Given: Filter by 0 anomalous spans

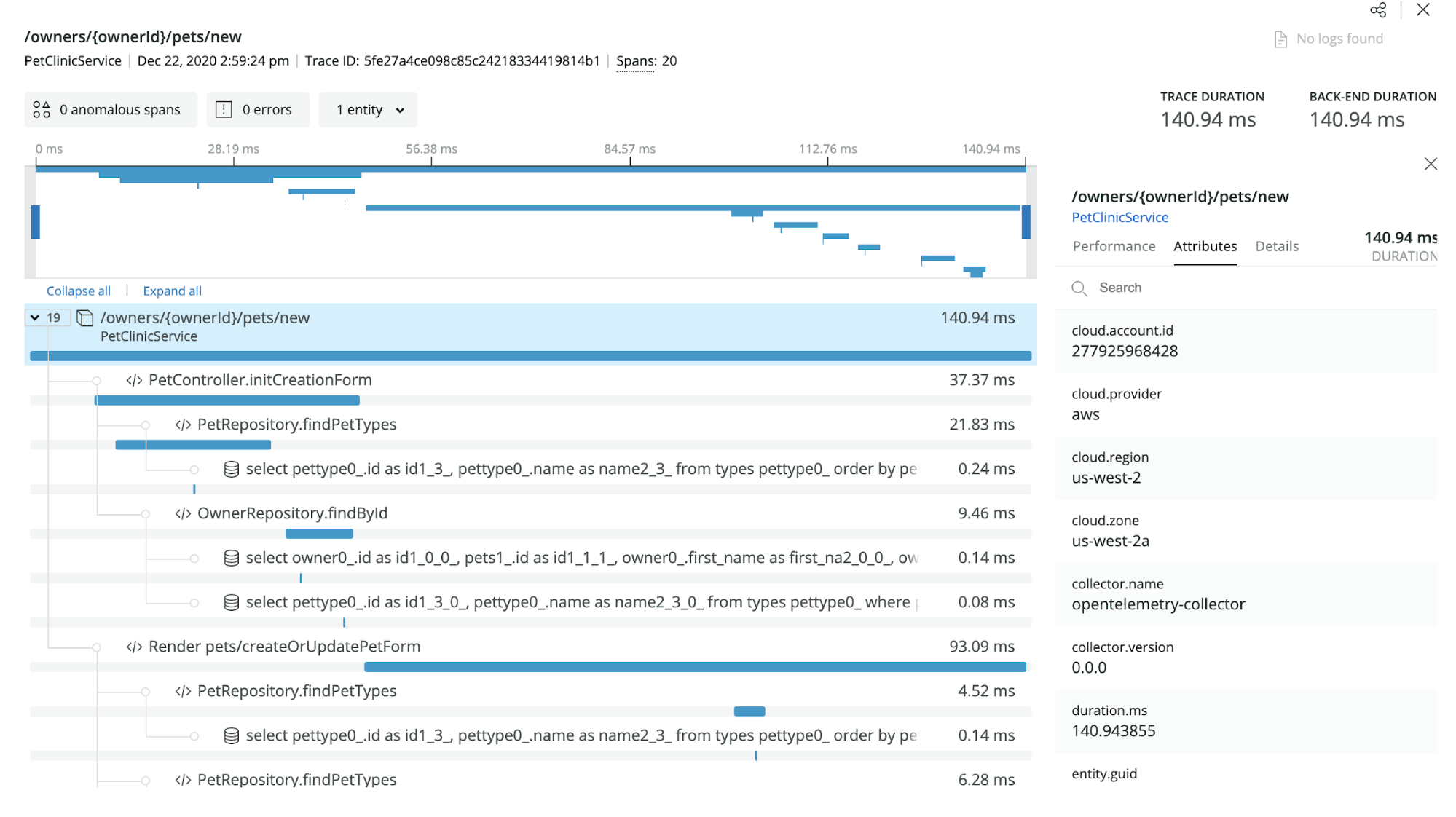Looking at the screenshot, I should coord(111,110).
